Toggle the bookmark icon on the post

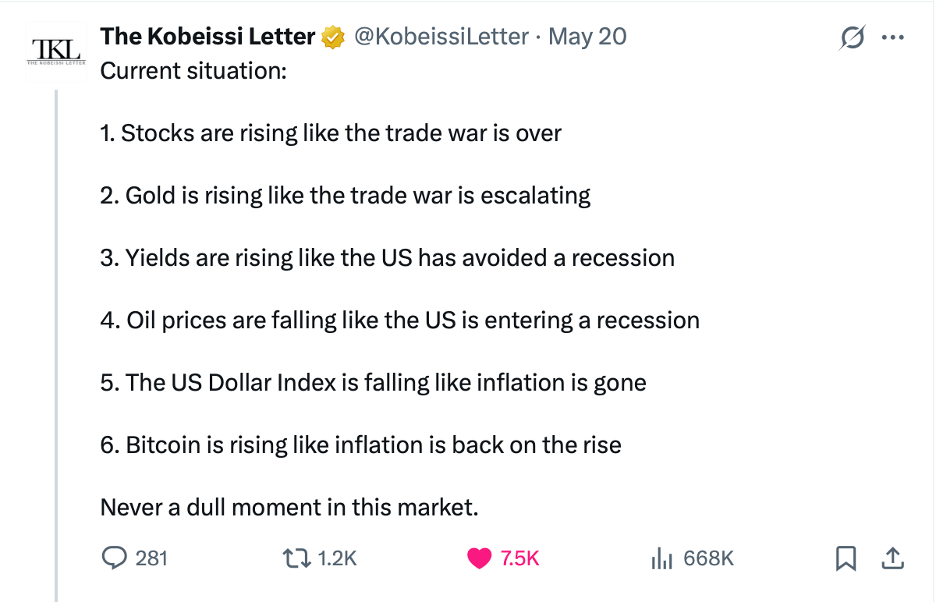click(x=846, y=558)
